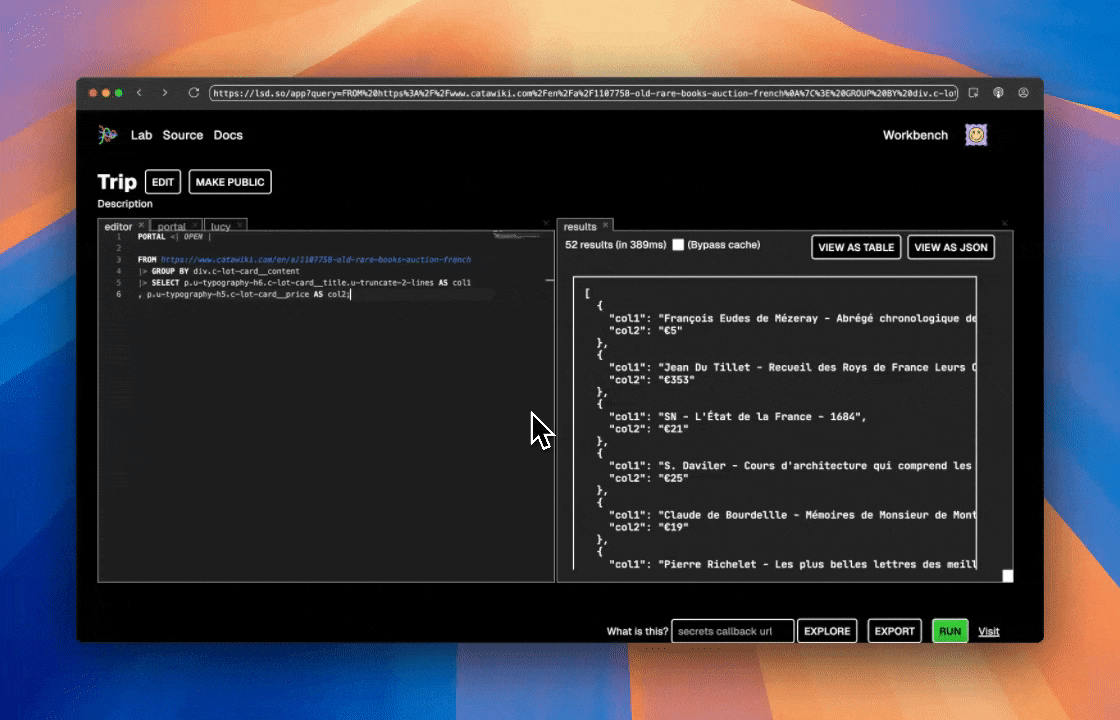Switch to the lucy tab
The height and width of the screenshot is (720, 1120).
pyautogui.click(x=218, y=226)
